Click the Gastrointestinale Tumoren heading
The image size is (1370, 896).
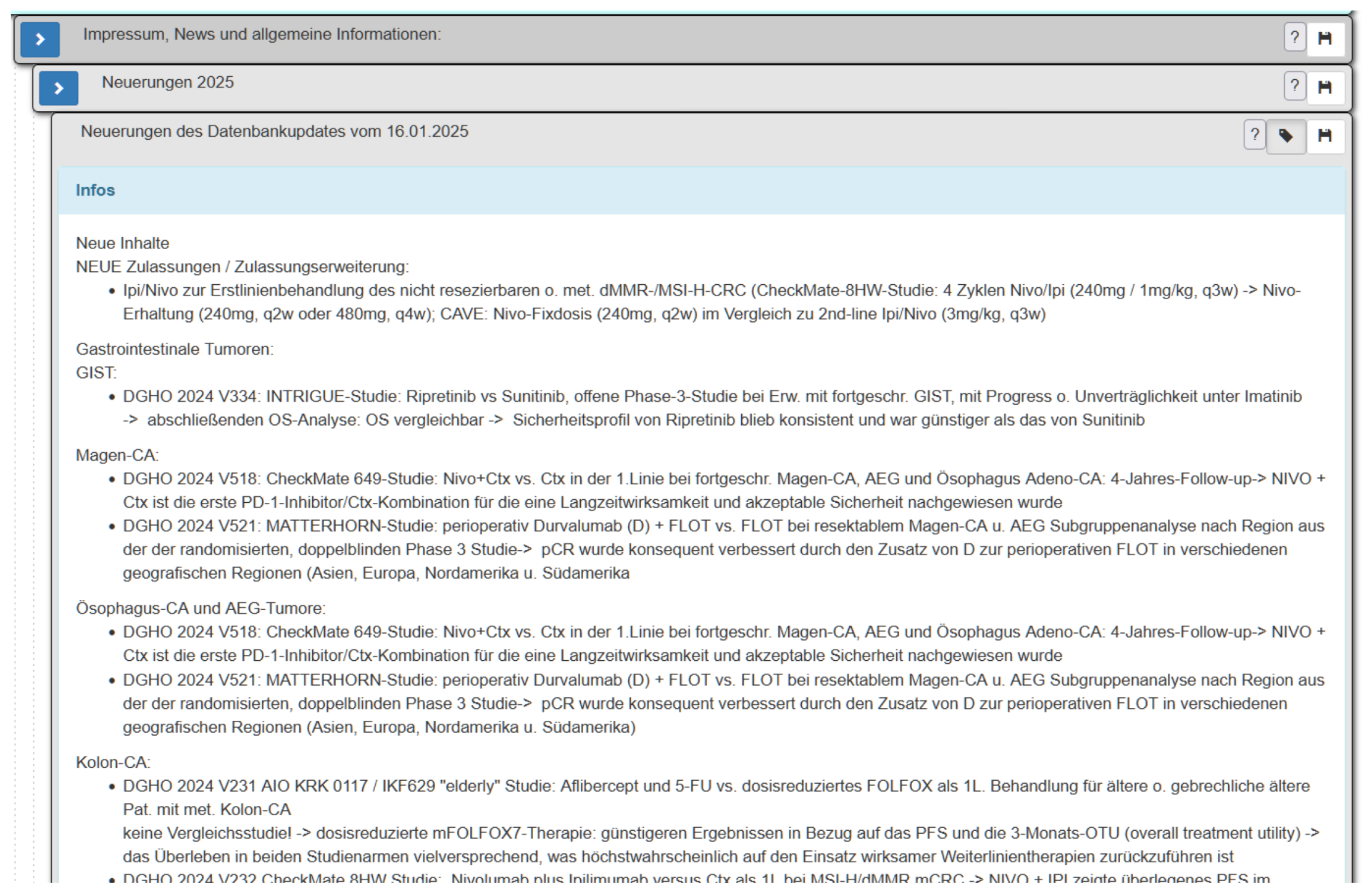tap(174, 349)
